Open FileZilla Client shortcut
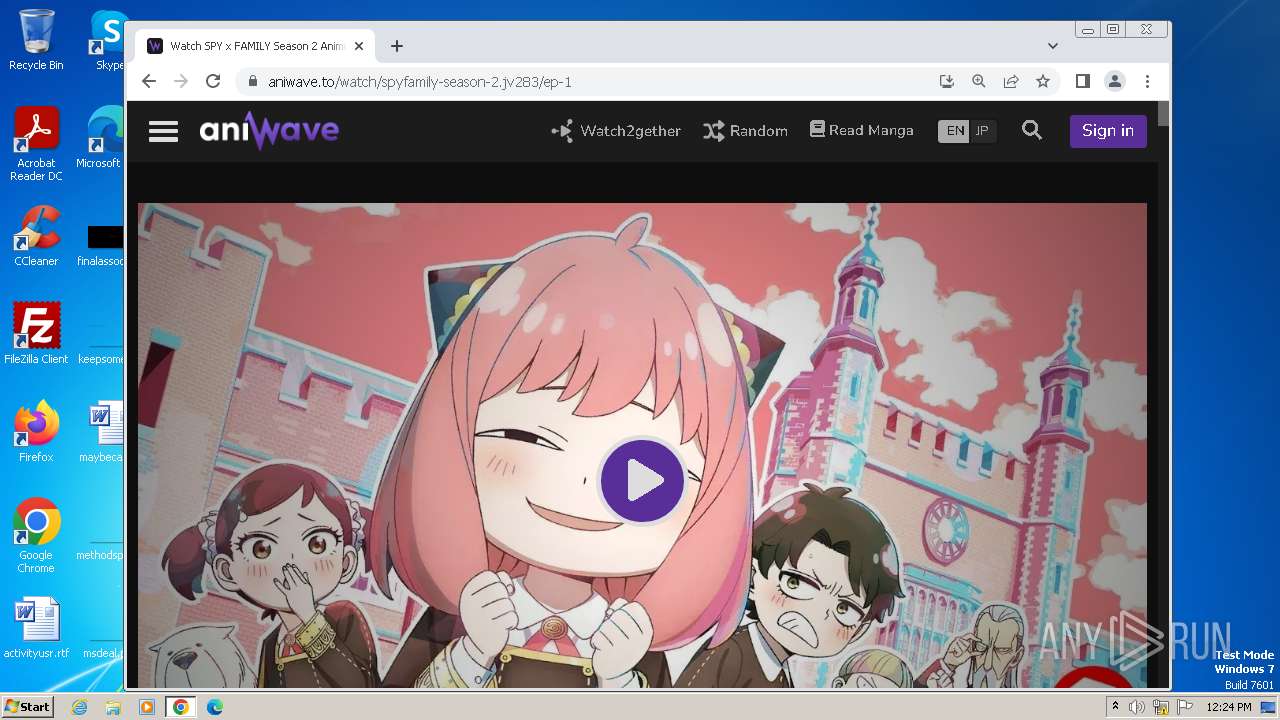This screenshot has width=1280, height=720. tap(36, 334)
